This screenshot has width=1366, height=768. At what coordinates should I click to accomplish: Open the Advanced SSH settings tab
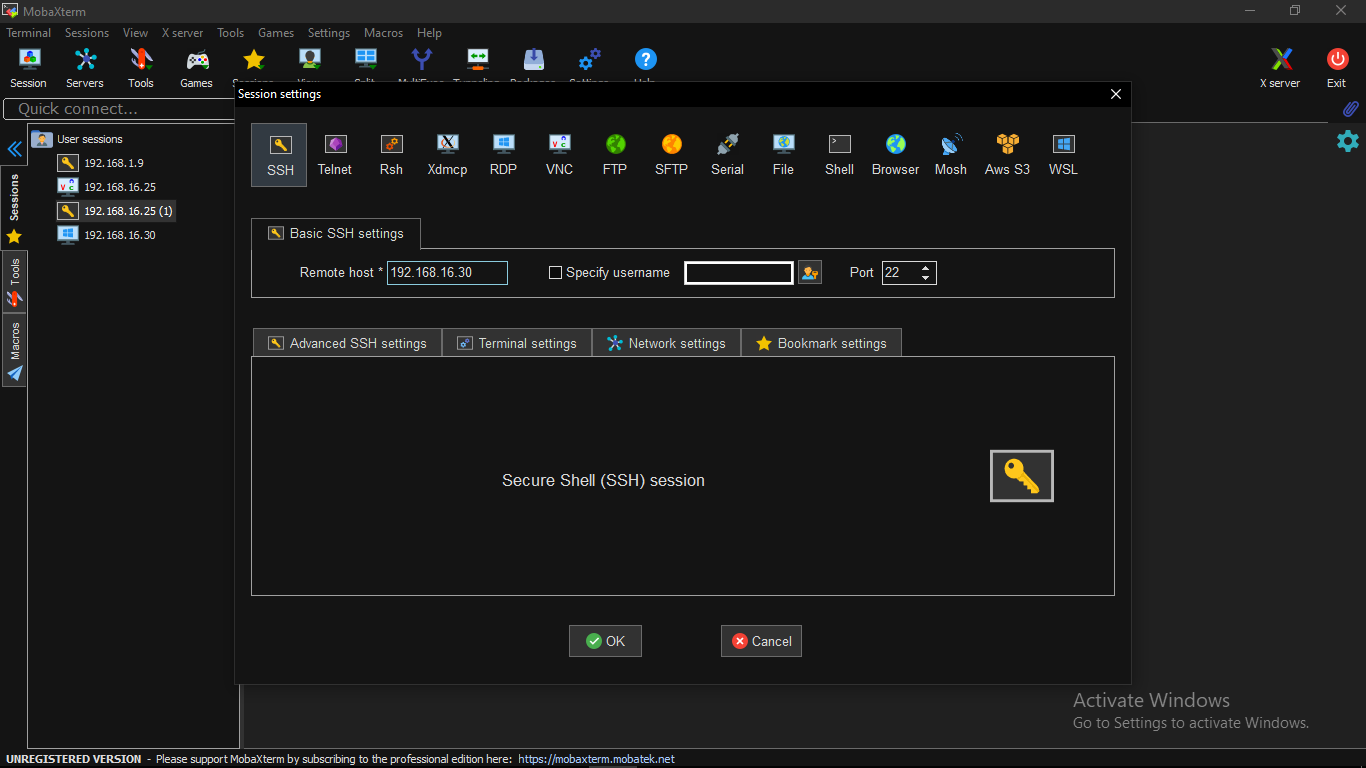pyautogui.click(x=347, y=343)
